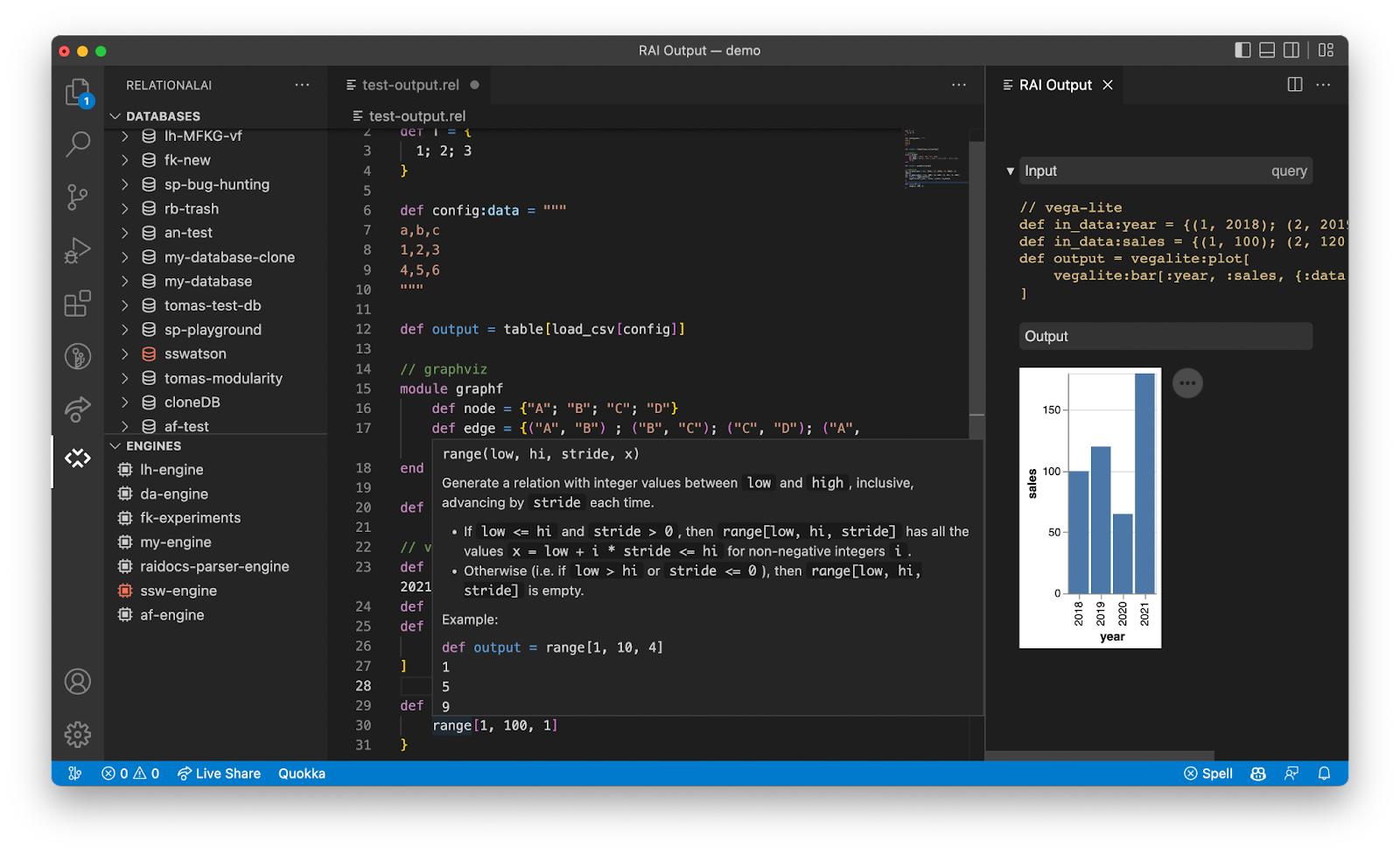The width and height of the screenshot is (1400, 854).
Task: Expand the rb-trash database
Action: point(125,208)
